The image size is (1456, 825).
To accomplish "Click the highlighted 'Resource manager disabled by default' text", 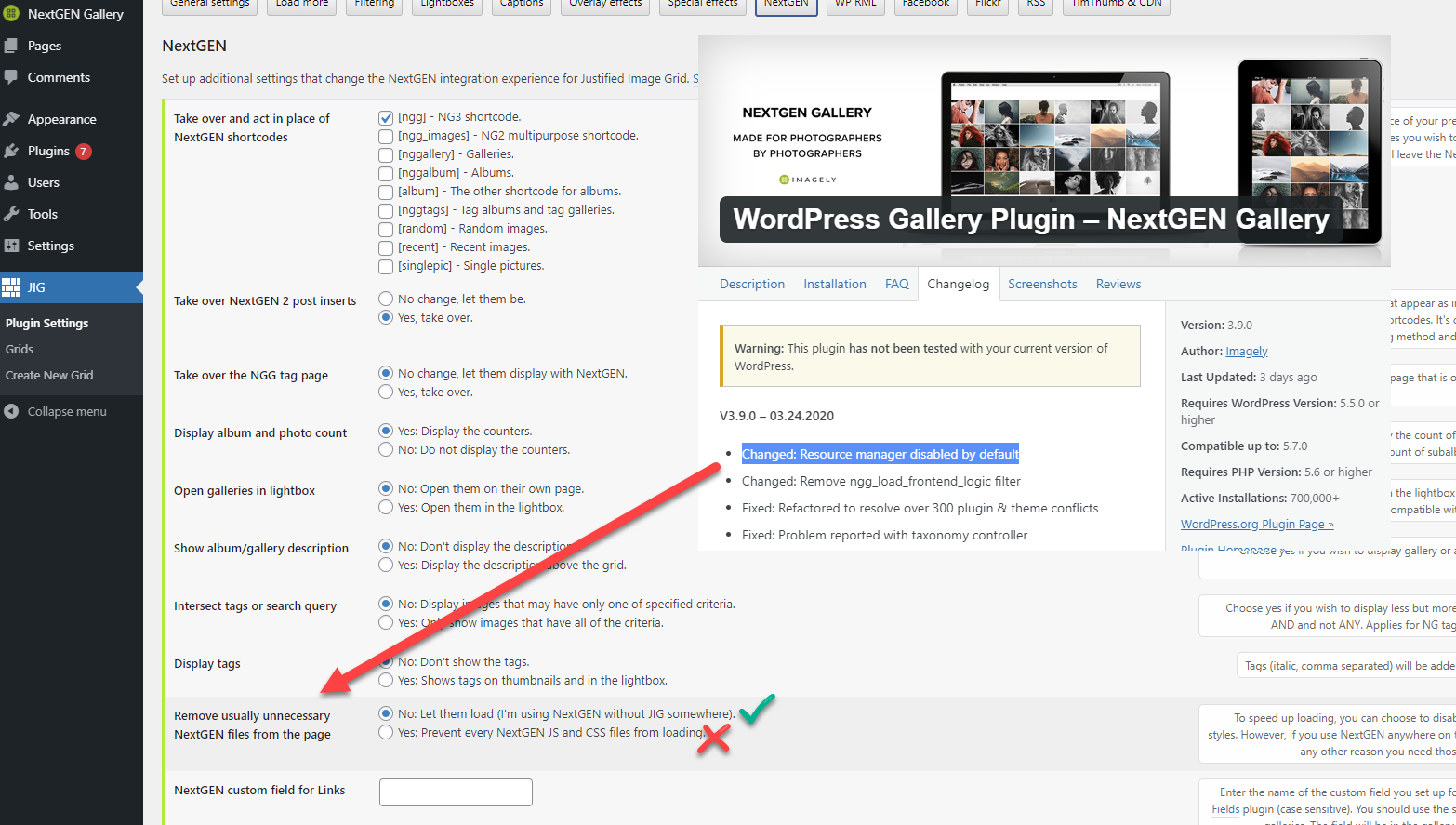I will coord(880,454).
